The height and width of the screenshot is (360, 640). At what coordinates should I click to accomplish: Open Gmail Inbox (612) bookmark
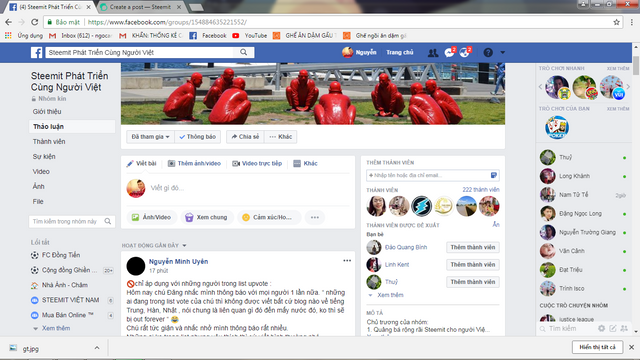80,36
